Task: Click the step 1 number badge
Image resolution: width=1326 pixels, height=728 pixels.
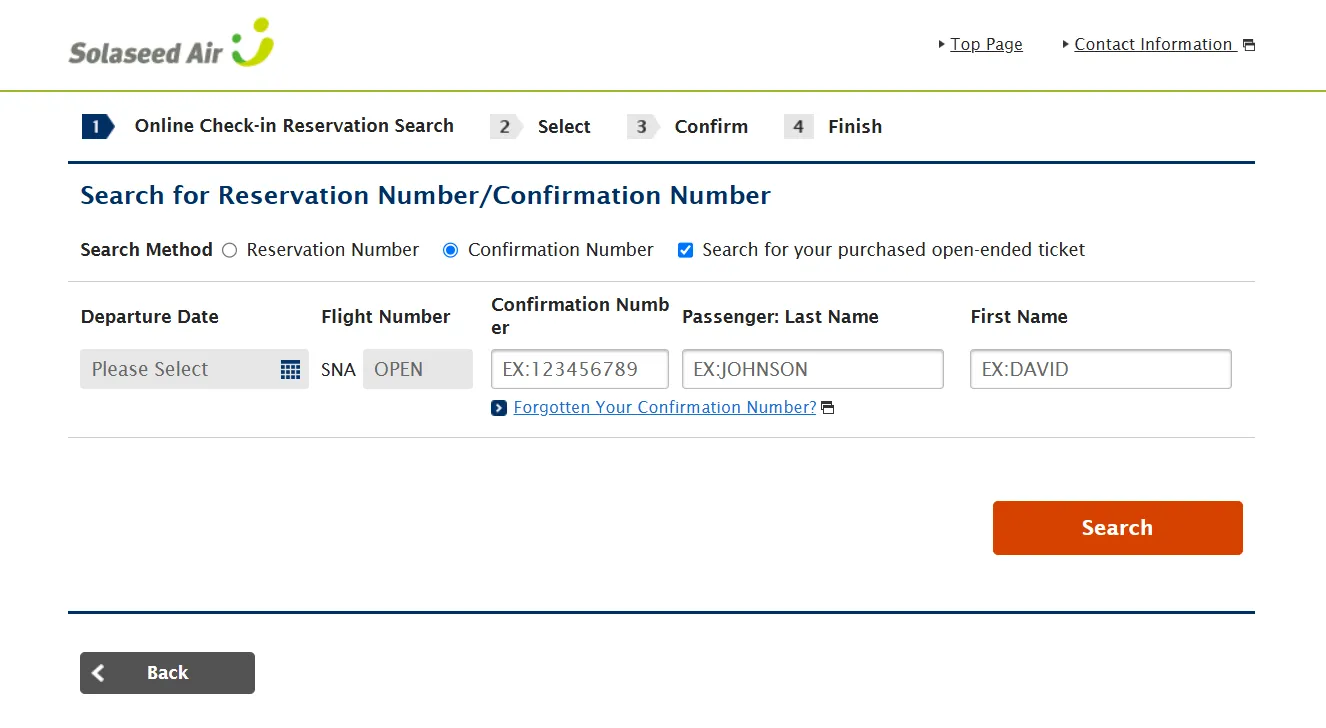Action: coord(97,127)
